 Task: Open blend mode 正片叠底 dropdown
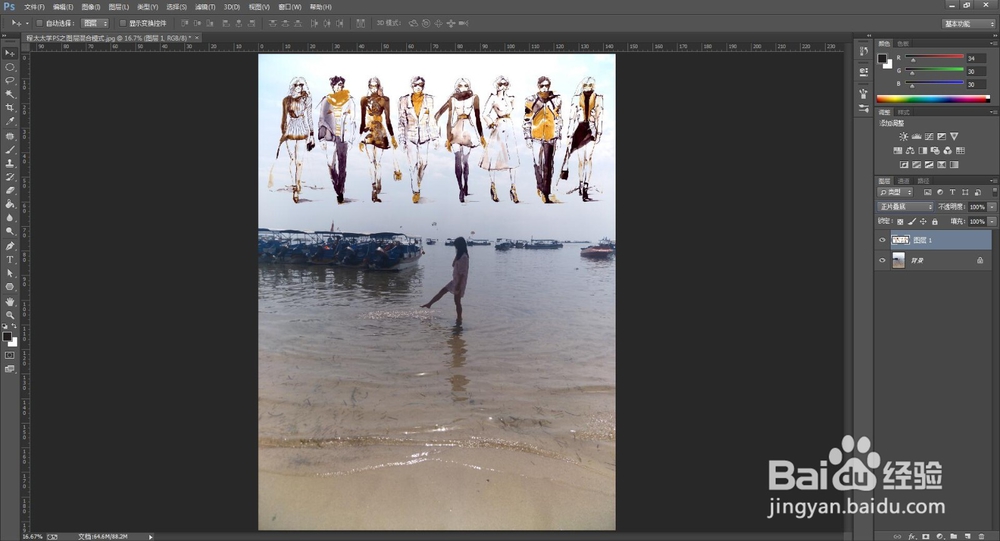(x=906, y=207)
